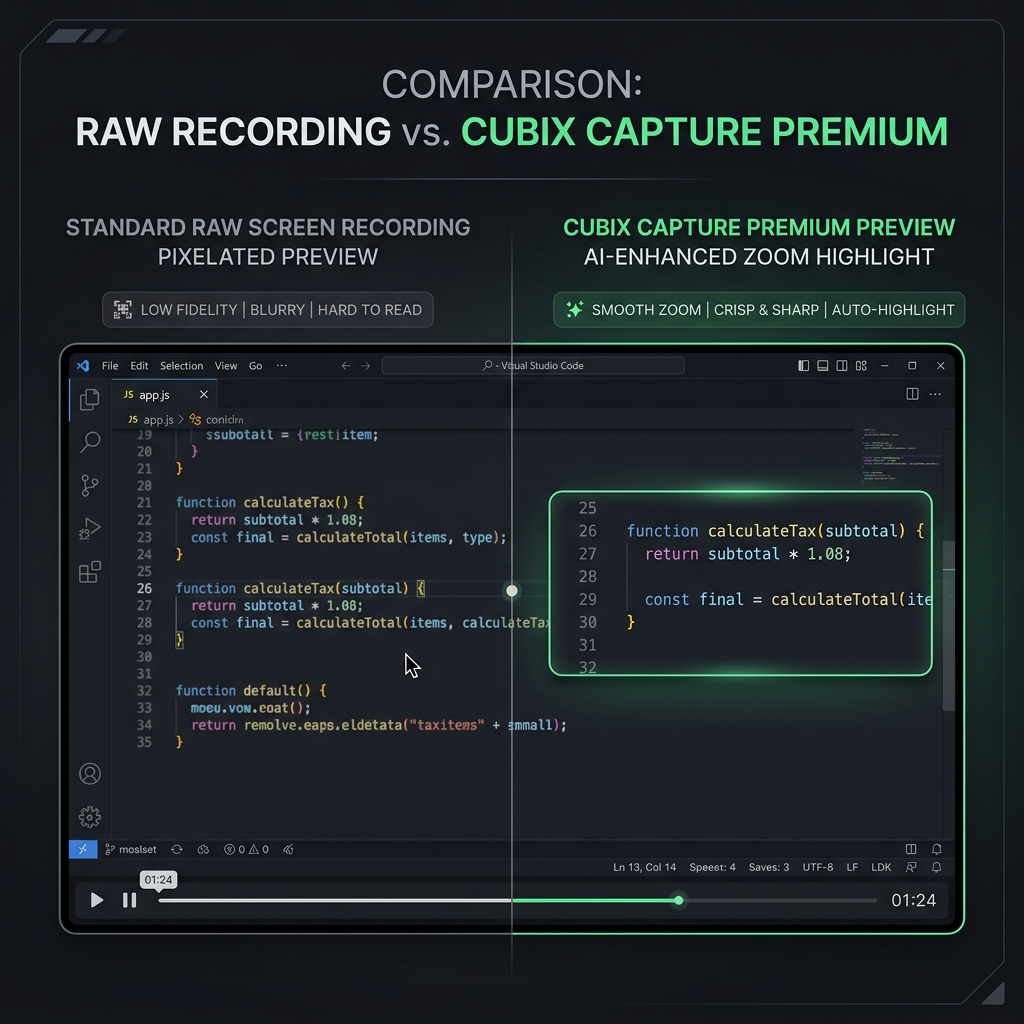Click the zoomed highlight code preview
The image size is (1024, 1024).
[741, 583]
